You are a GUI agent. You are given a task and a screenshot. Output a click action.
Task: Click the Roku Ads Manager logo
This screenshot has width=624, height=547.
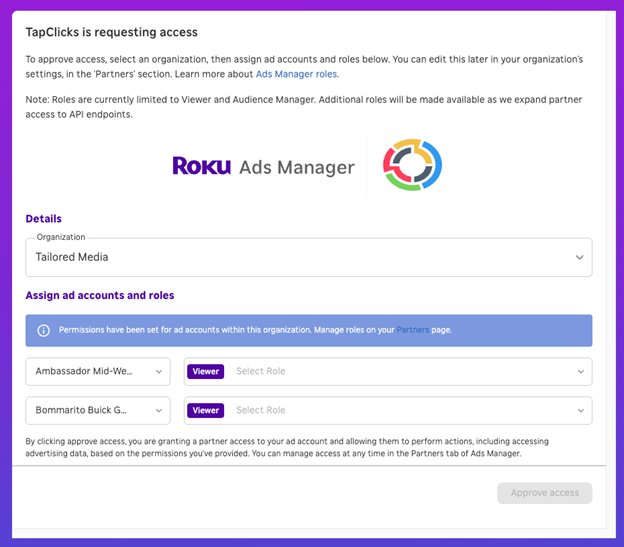point(263,166)
